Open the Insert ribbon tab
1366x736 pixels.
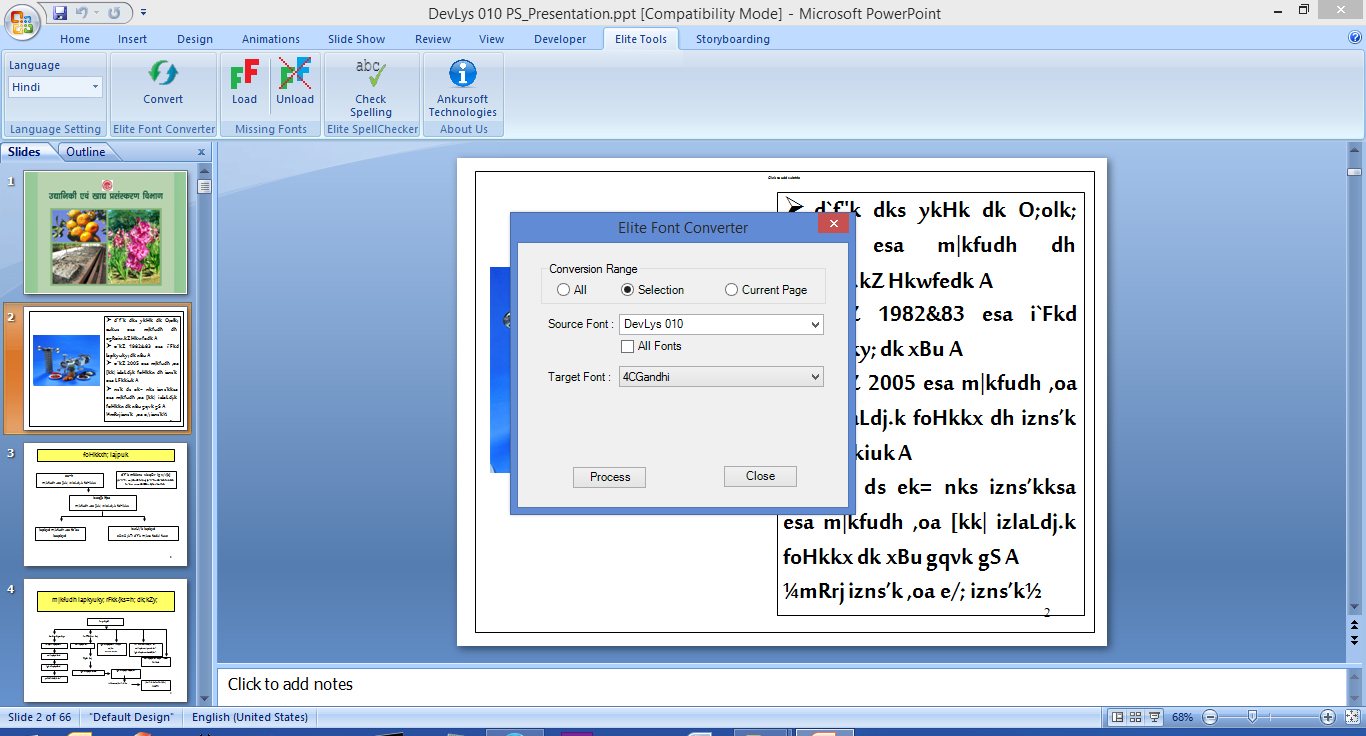[x=132, y=39]
